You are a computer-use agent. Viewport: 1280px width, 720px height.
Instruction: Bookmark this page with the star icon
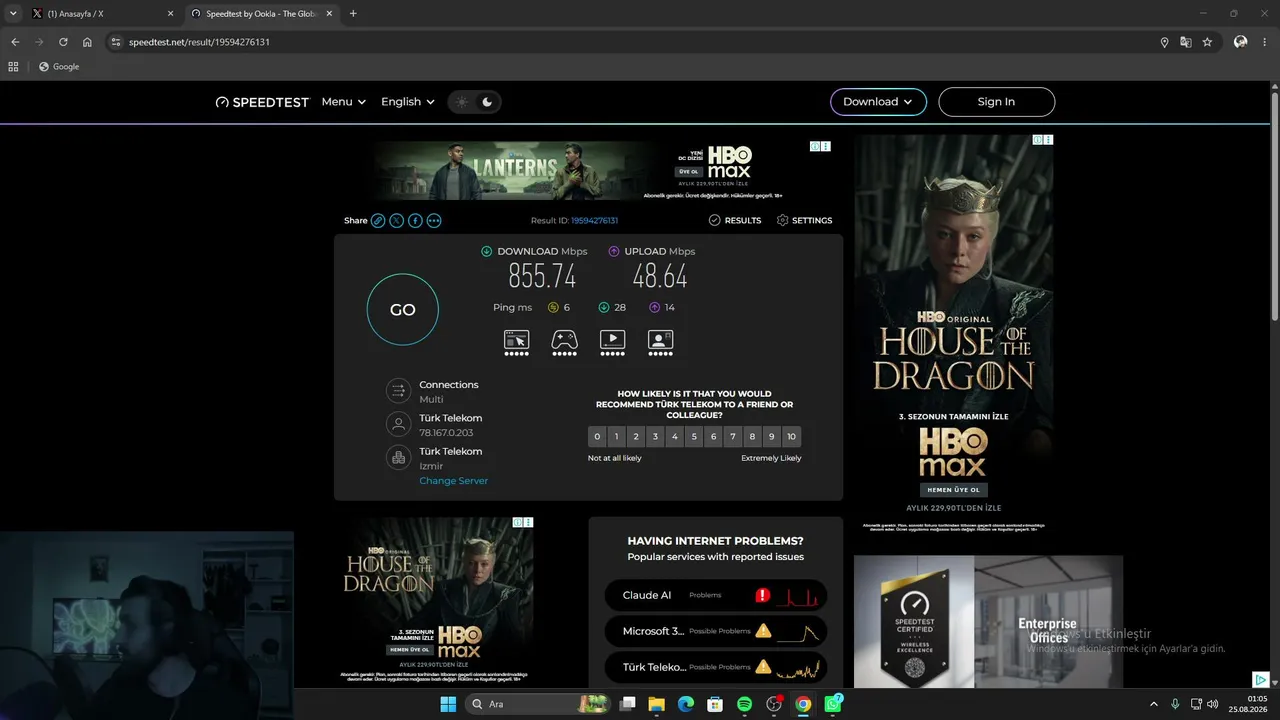(x=1207, y=42)
